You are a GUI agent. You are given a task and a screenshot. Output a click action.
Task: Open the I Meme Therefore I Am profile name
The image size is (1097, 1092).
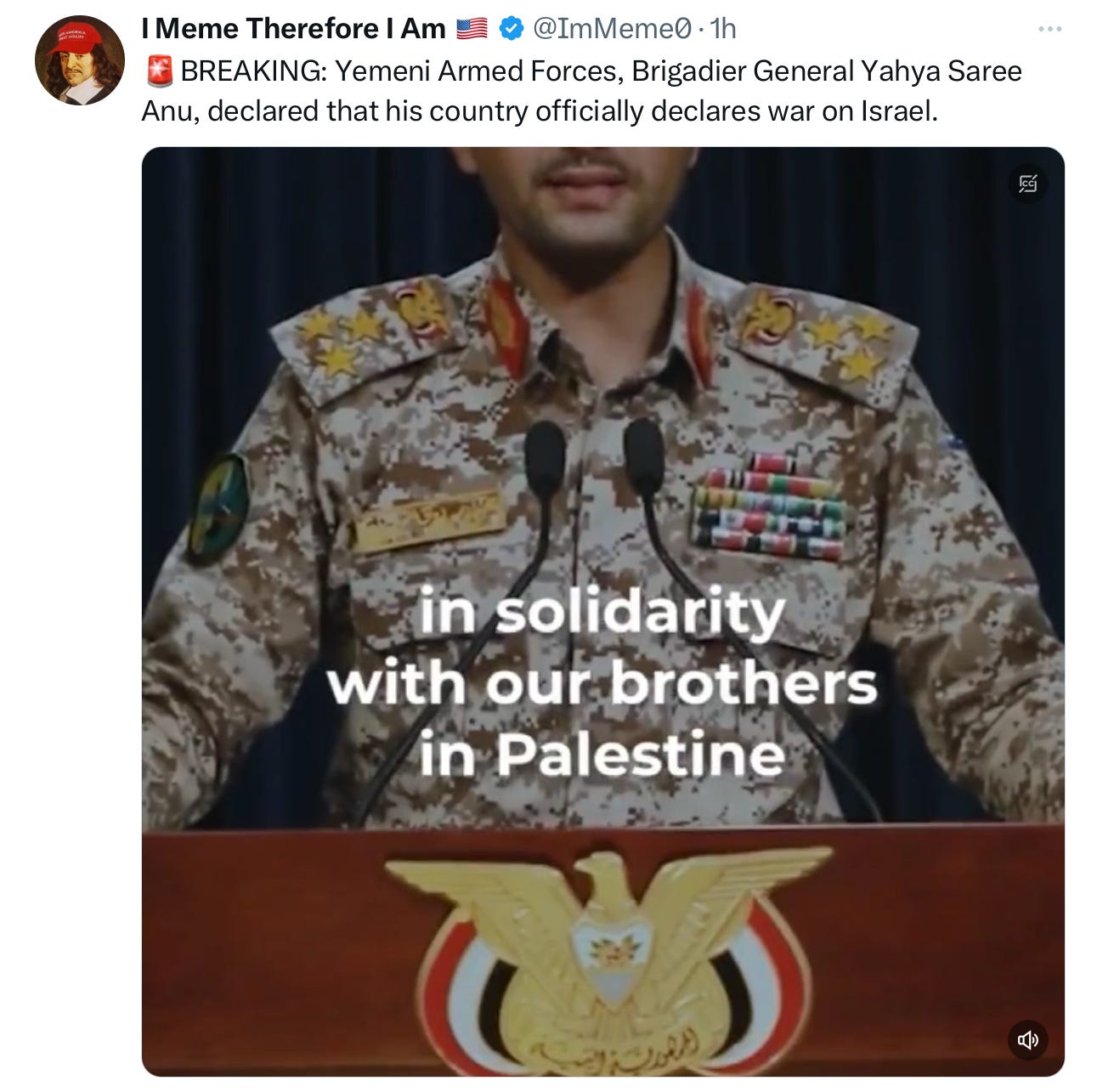[294, 29]
